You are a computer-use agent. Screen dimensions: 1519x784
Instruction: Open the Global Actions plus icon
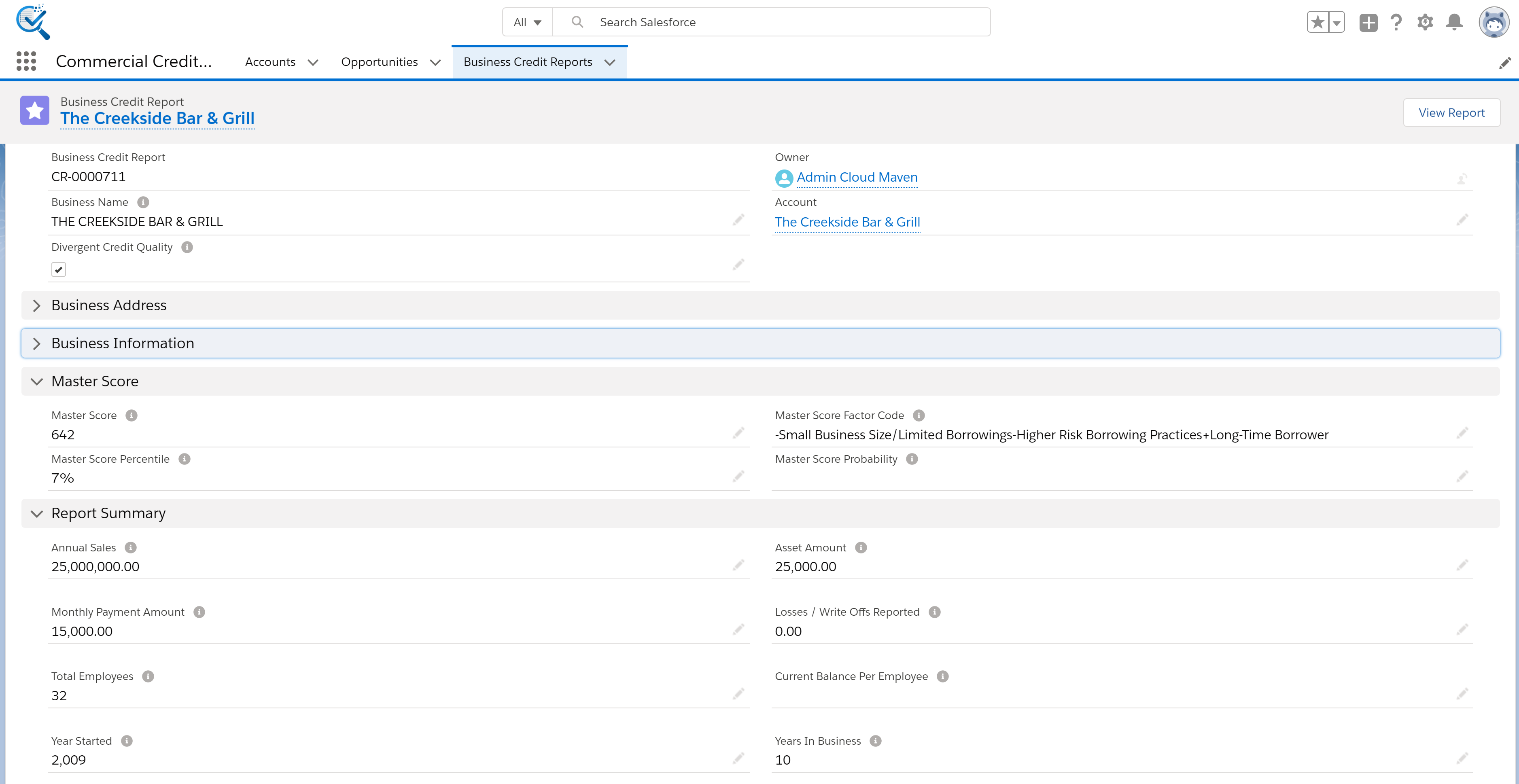(x=1368, y=22)
